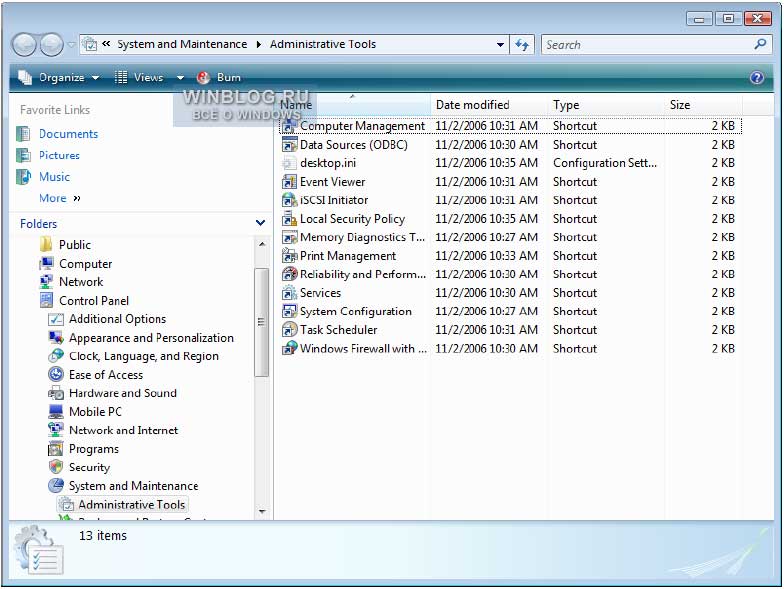Viewport: 784px width, 589px height.
Task: Click the Windows Firewall shortcut icon
Action: (x=289, y=348)
